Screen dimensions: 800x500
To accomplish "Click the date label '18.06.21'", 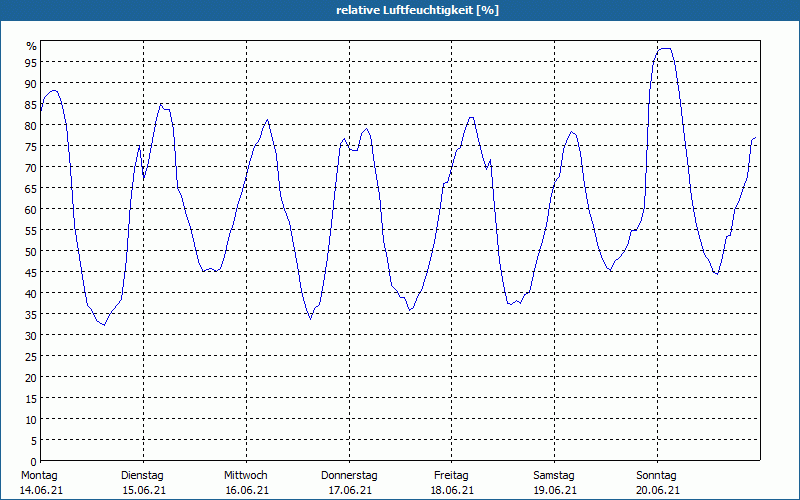I will pyautogui.click(x=452, y=490).
